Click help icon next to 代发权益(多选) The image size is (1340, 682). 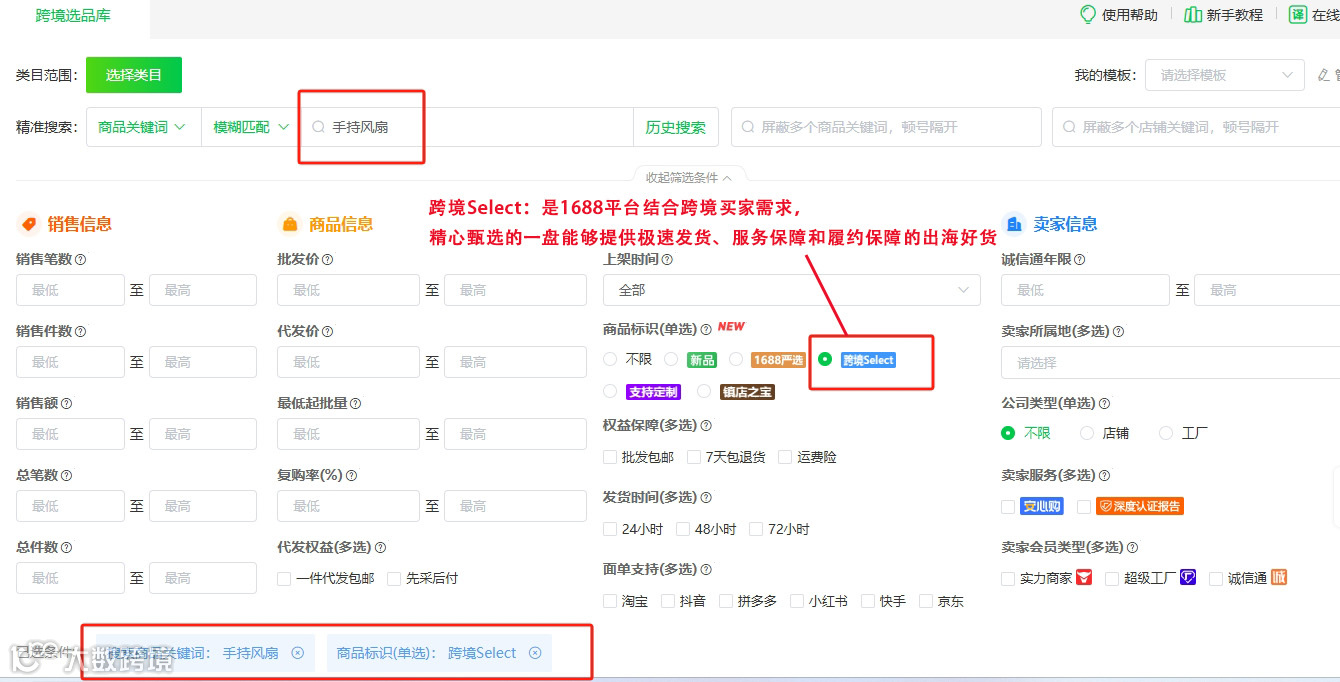(x=380, y=548)
